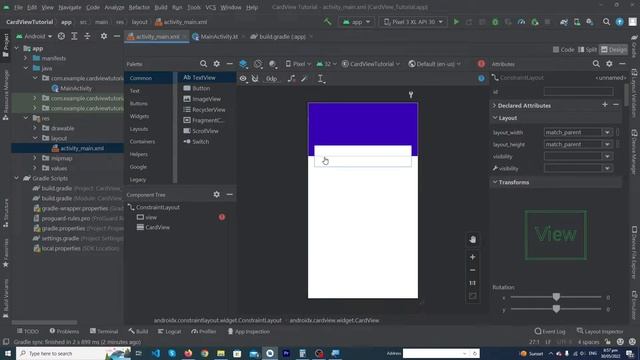Viewport: 640px width, 360px height.
Task: Zoom out with the minus button
Action: pyautogui.click(x=472, y=270)
